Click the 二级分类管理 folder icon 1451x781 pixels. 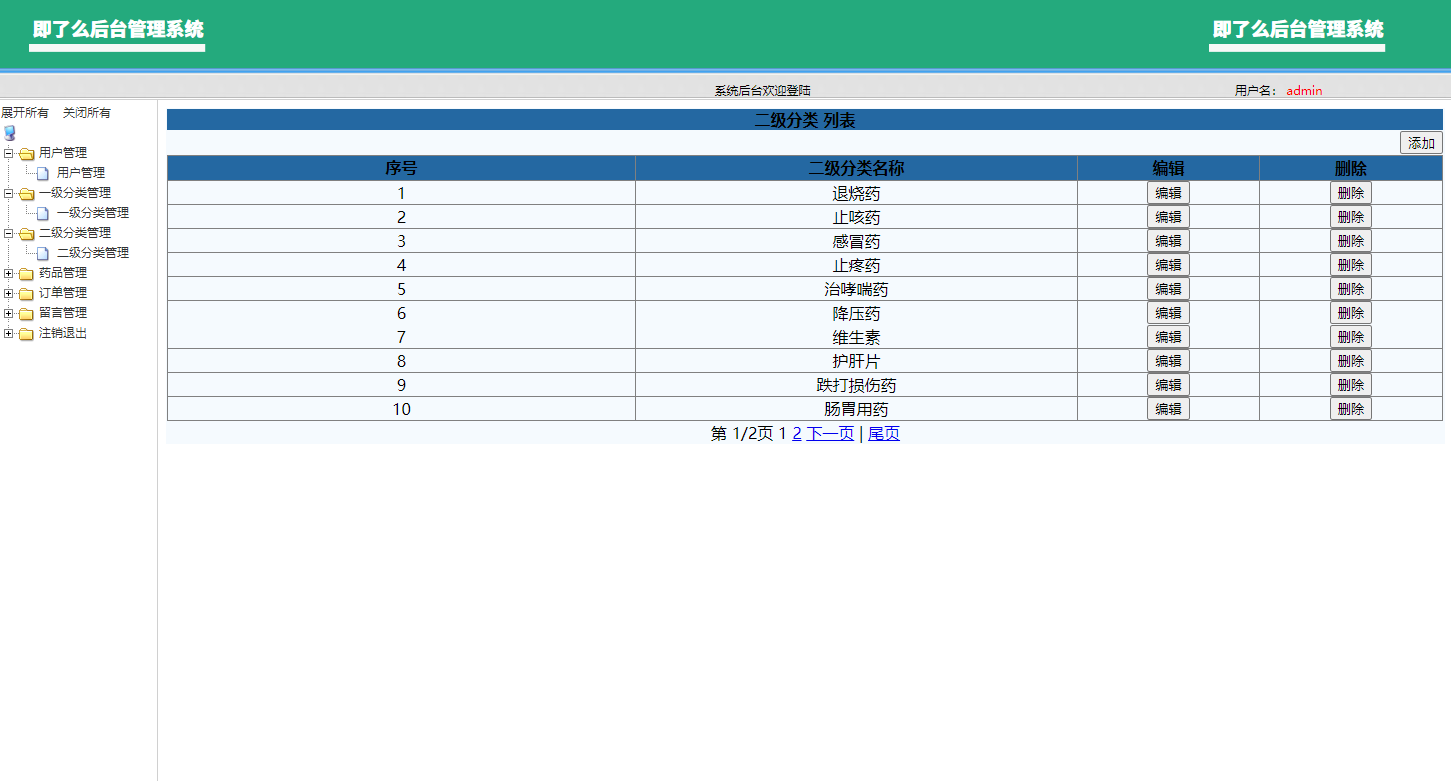[x=25, y=232]
